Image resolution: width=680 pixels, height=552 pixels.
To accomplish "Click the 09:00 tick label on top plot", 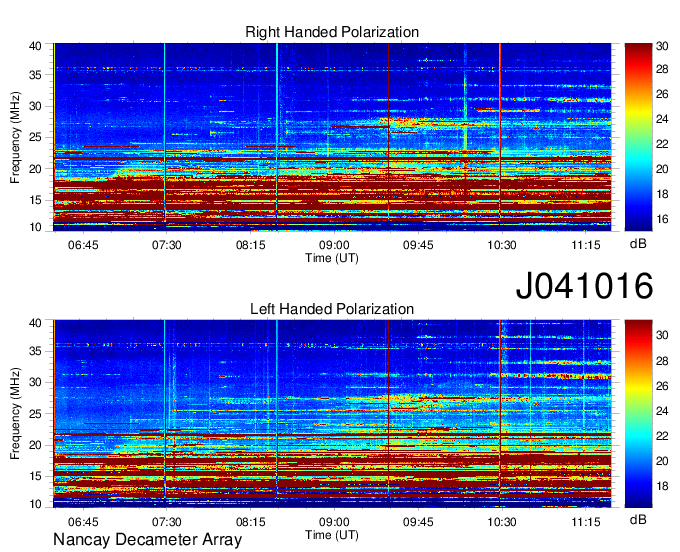I will [x=334, y=245].
